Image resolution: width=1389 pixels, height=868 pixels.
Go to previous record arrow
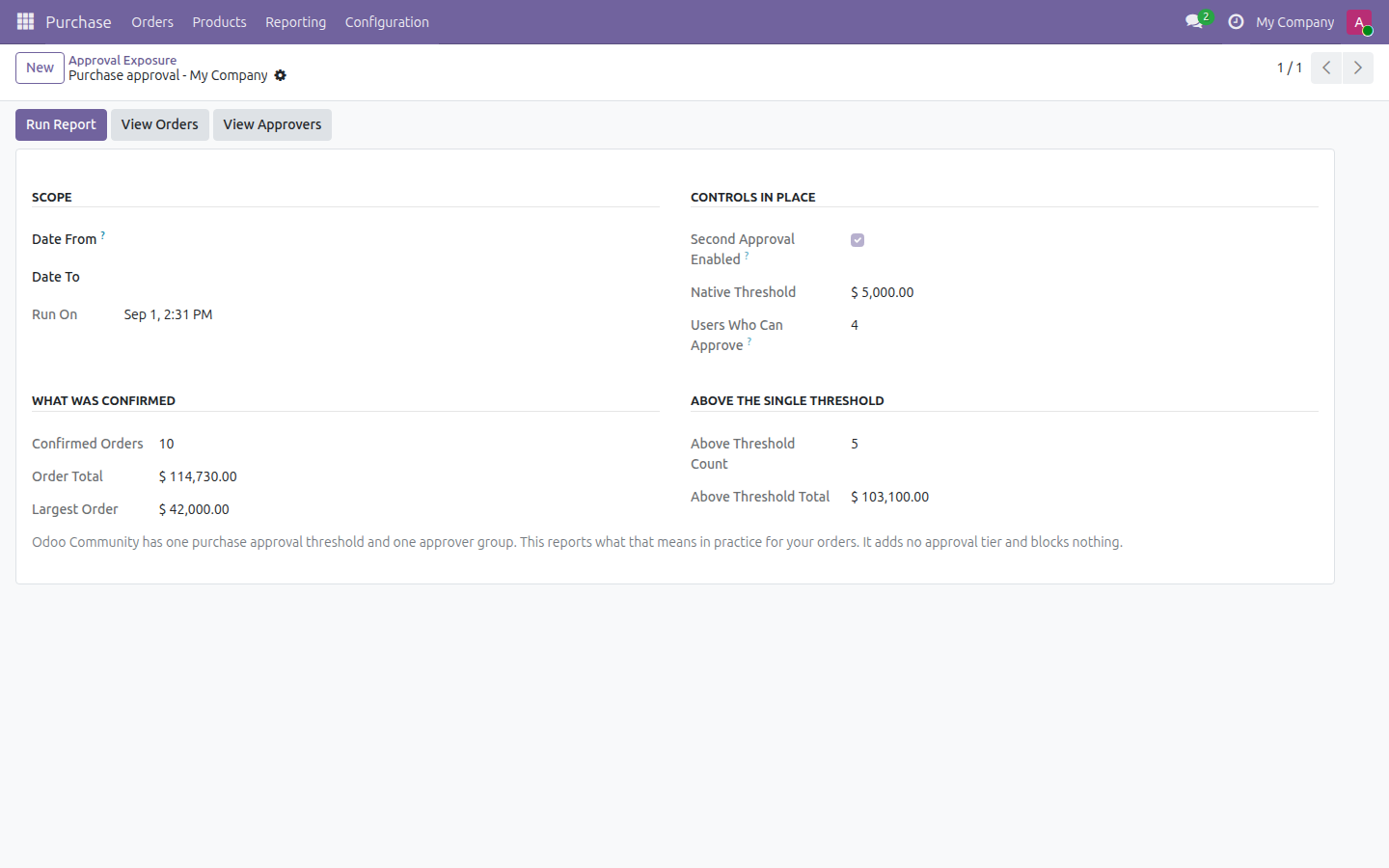(x=1326, y=68)
